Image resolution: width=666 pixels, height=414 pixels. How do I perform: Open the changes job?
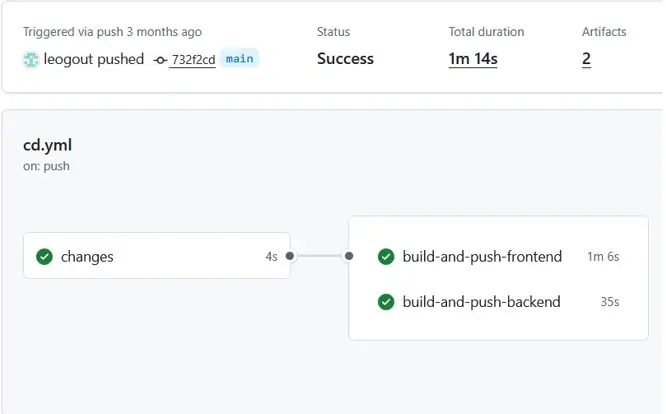(x=87, y=257)
